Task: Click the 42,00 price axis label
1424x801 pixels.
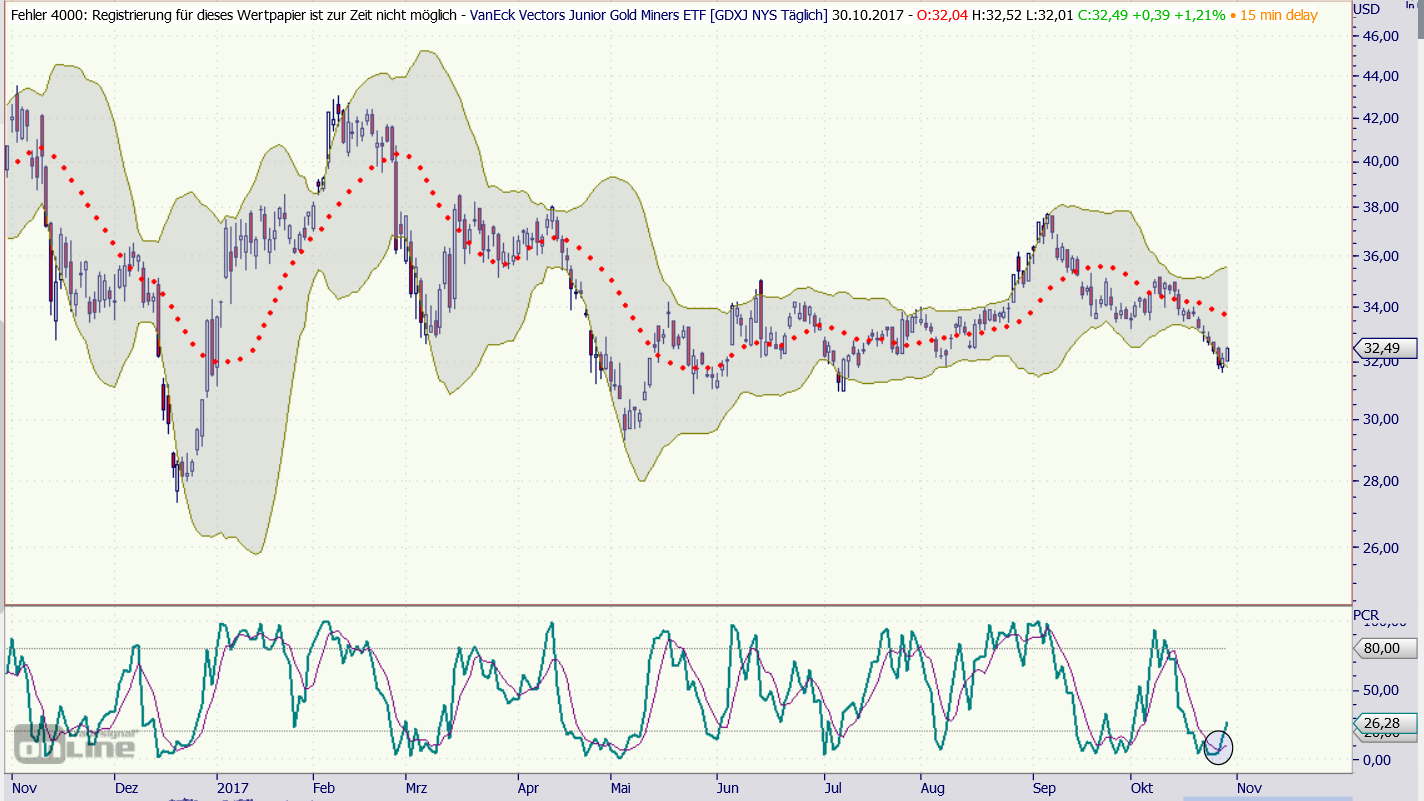Action: pos(1379,117)
